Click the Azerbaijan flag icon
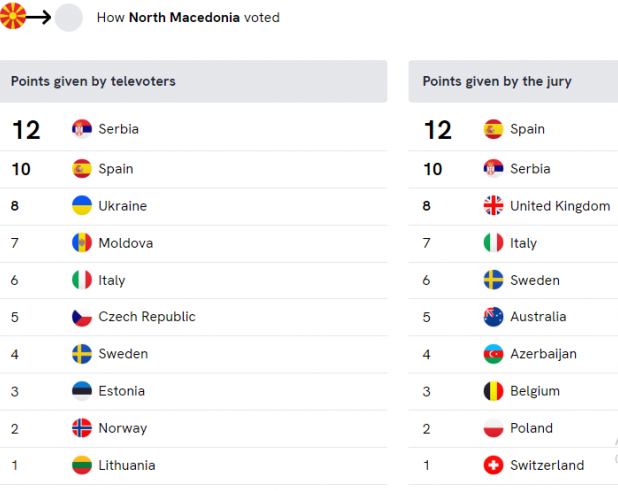Screen dimensions: 618x491 point(493,354)
